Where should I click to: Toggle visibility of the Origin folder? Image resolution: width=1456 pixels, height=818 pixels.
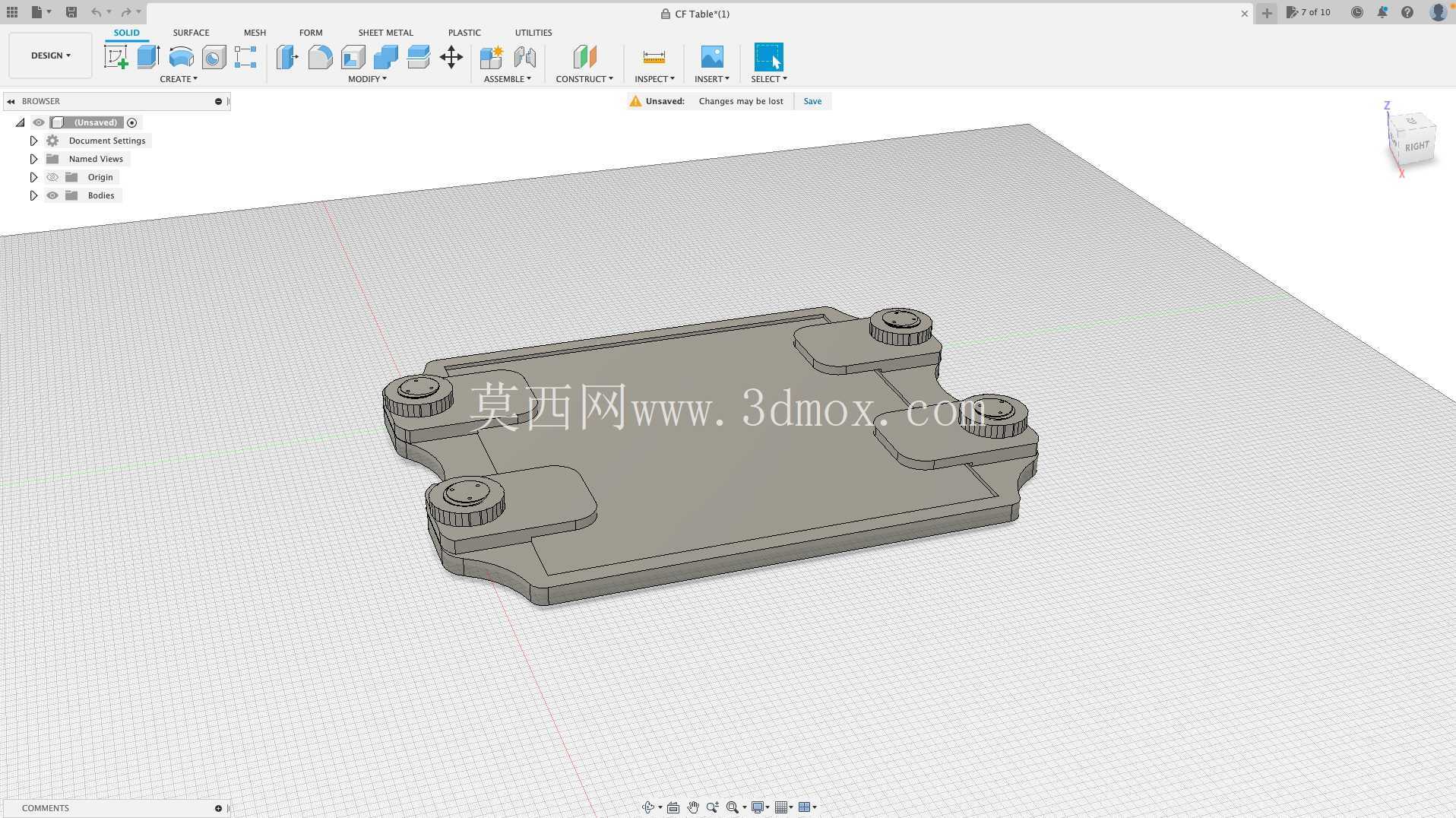click(52, 177)
